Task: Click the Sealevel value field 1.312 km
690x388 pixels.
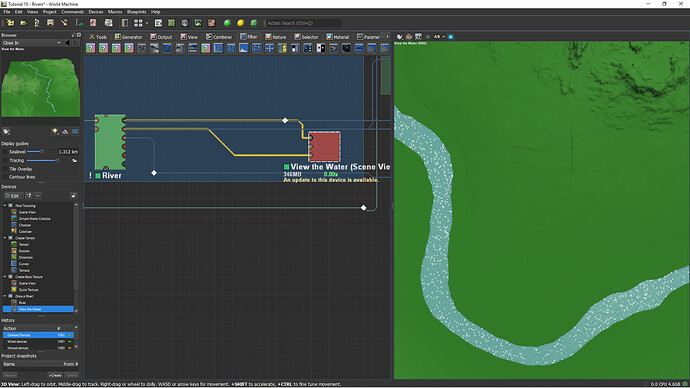Action: [68, 152]
